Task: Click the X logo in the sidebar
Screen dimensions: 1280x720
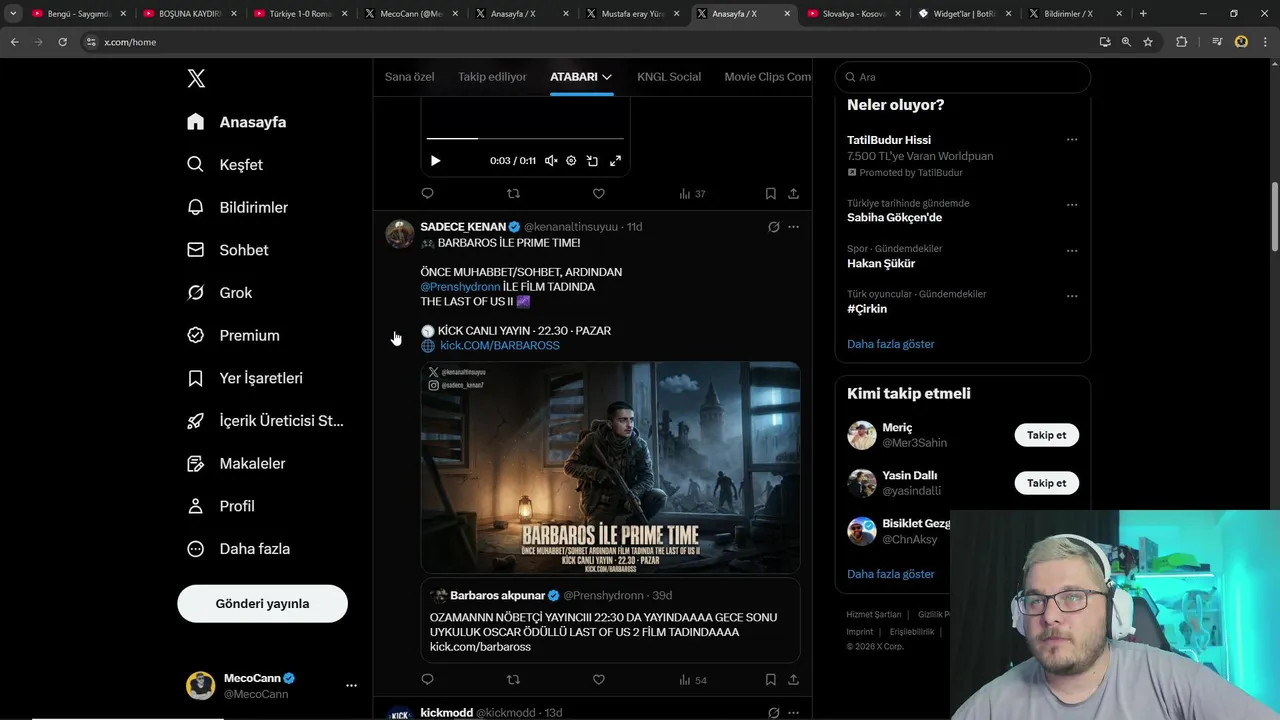Action: tap(196, 79)
